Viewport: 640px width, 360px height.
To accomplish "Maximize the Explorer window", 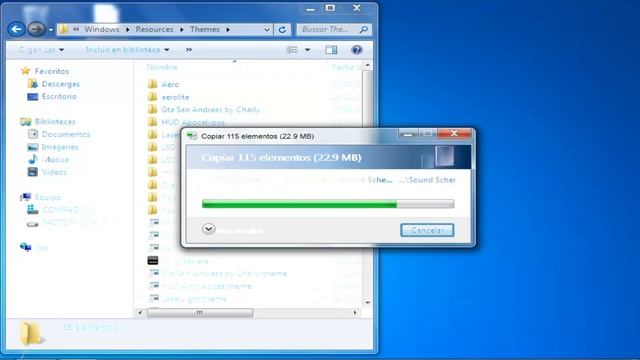I will click(x=330, y=8).
